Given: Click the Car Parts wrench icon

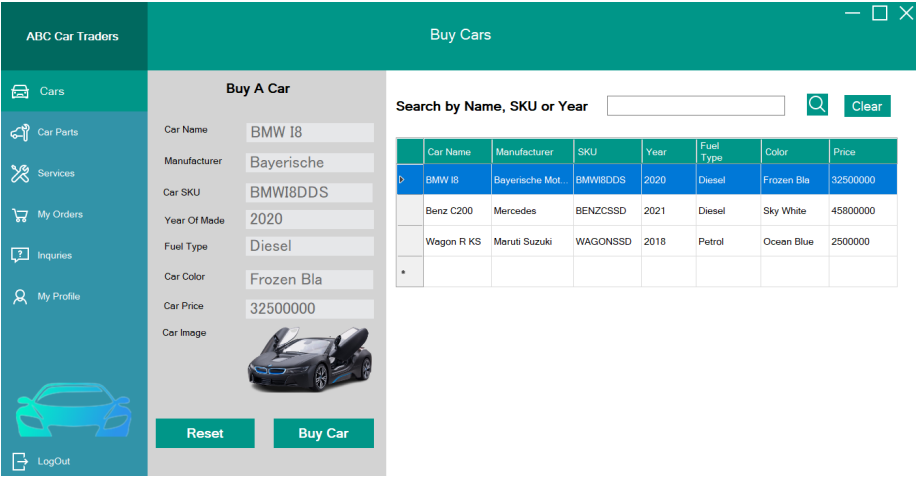Looking at the screenshot, I should pyautogui.click(x=20, y=133).
